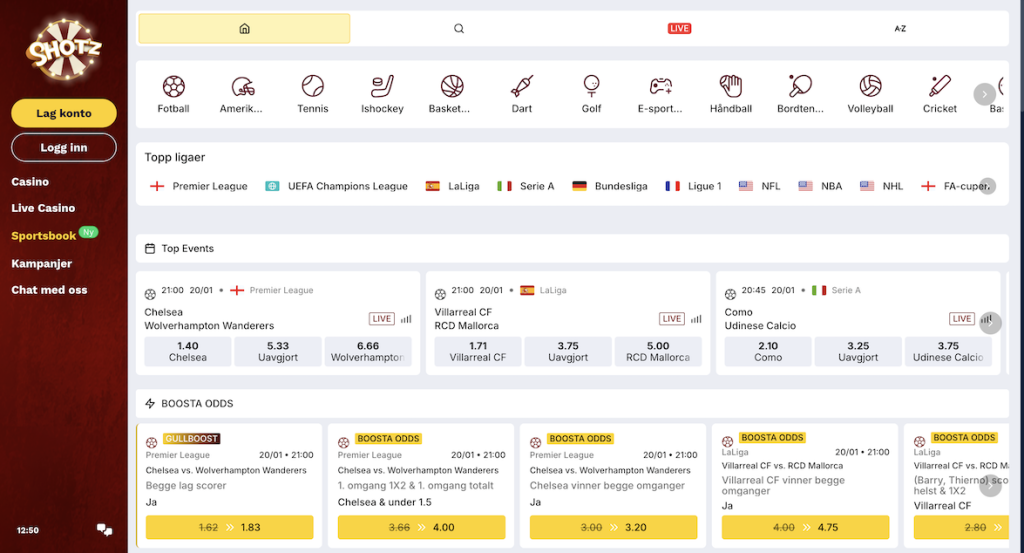Open Premier League top league
Screen dimensions: 1024x553
[x=199, y=186]
